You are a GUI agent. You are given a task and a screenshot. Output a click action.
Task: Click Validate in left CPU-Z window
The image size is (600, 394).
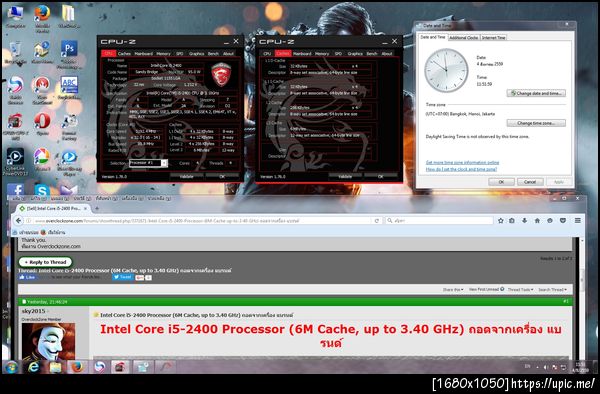[x=186, y=176]
